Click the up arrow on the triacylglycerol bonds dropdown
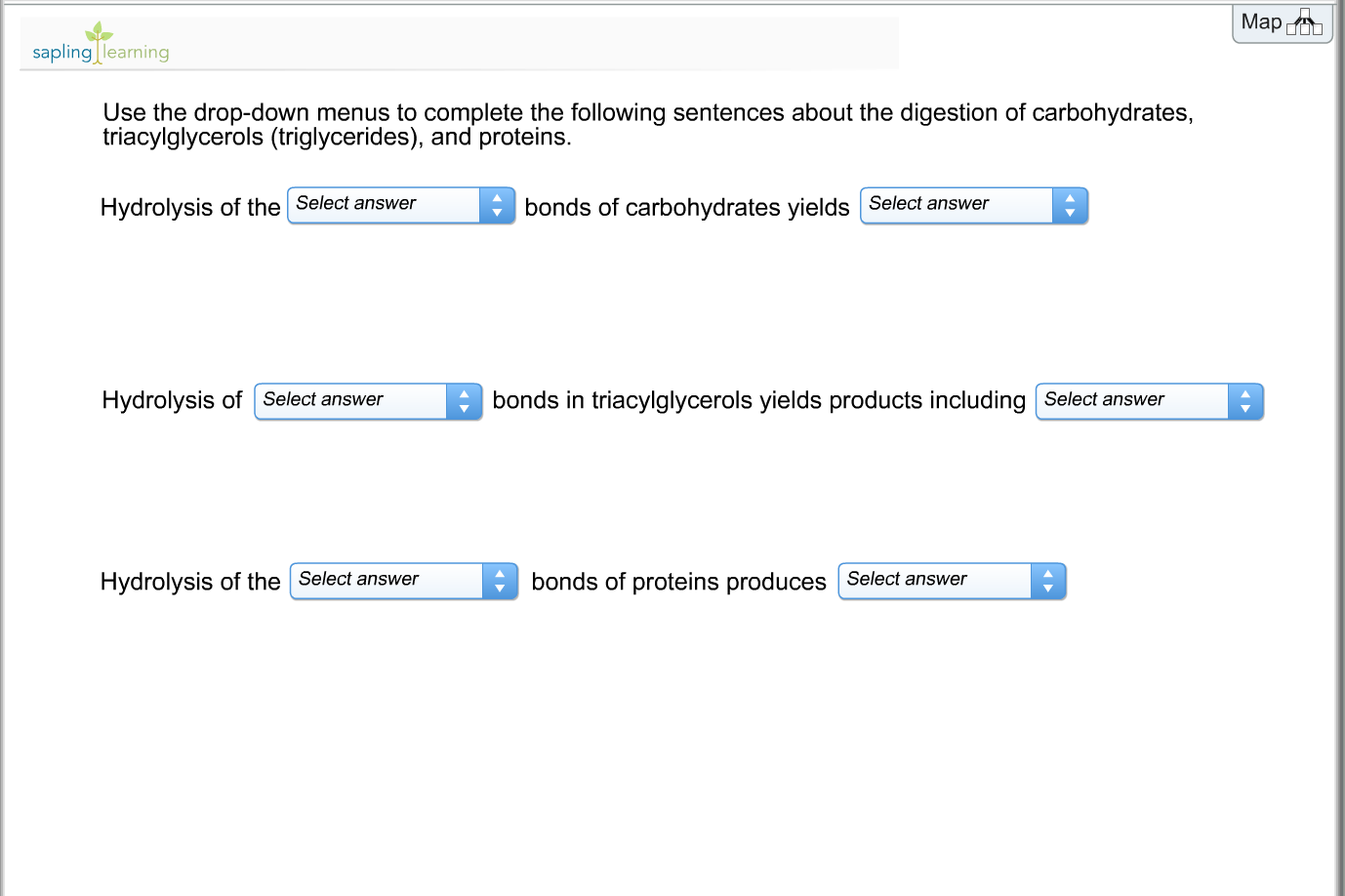Viewport: 1345px width, 896px height. (x=464, y=394)
